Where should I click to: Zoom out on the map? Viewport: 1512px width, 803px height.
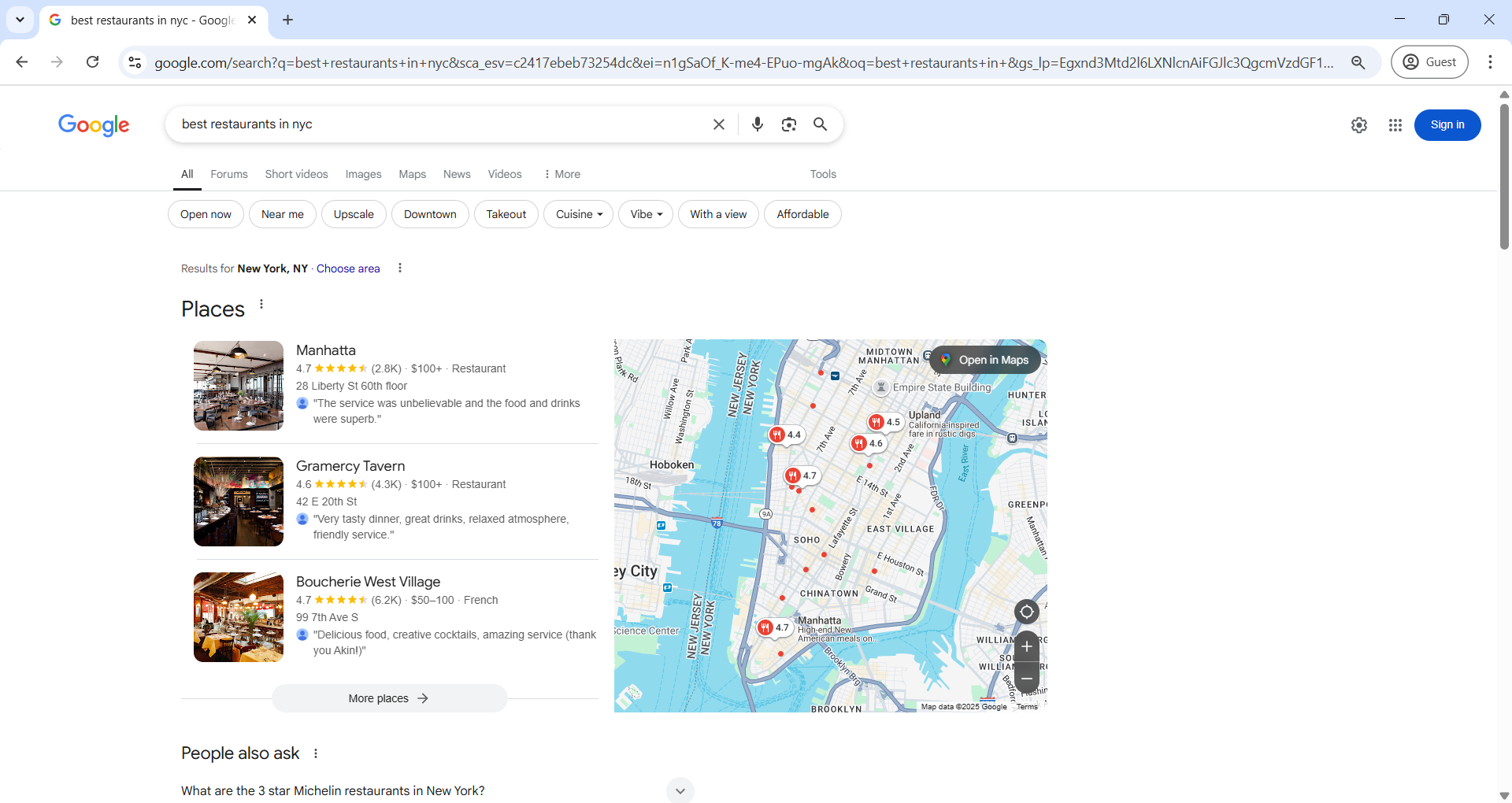tap(1027, 678)
